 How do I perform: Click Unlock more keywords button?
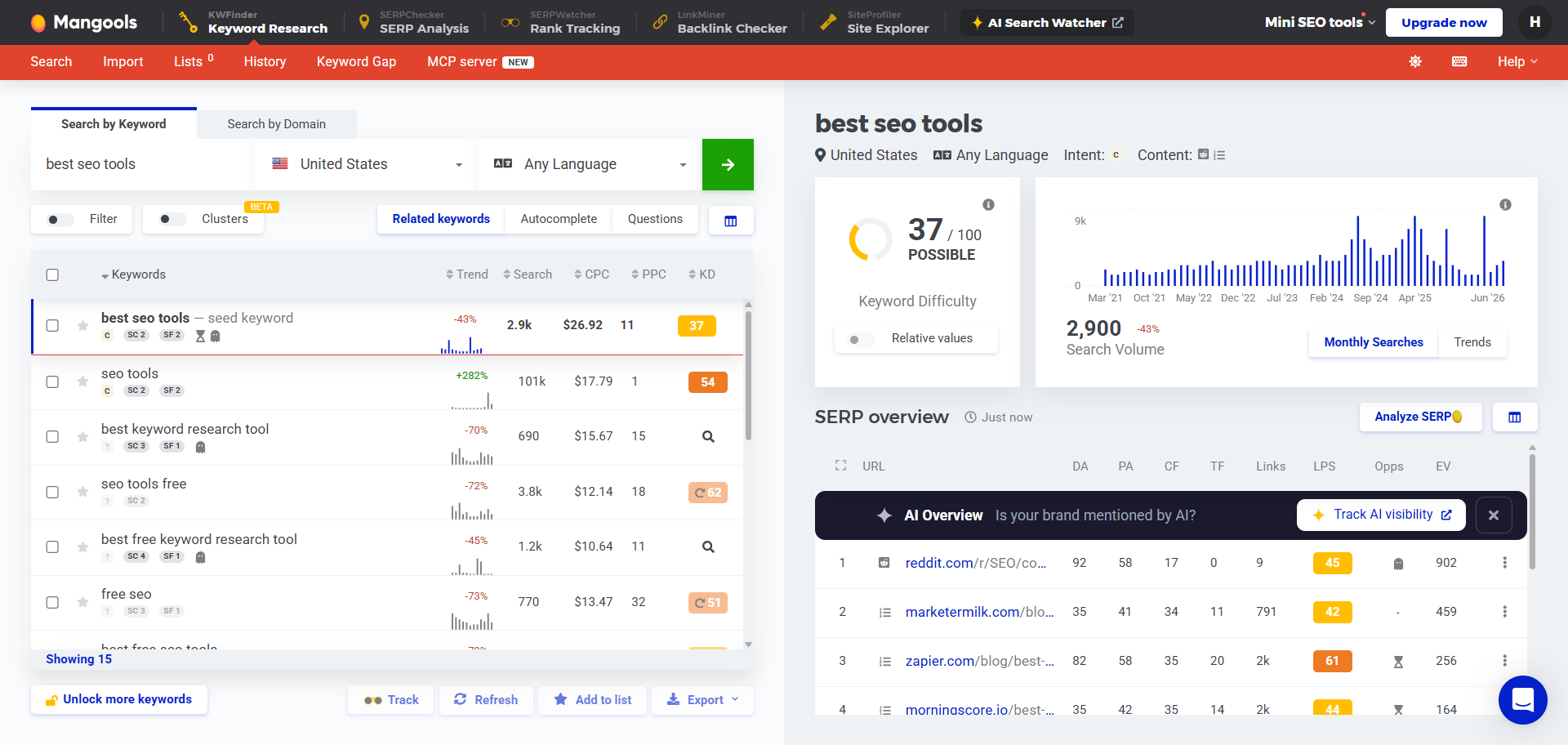point(119,700)
